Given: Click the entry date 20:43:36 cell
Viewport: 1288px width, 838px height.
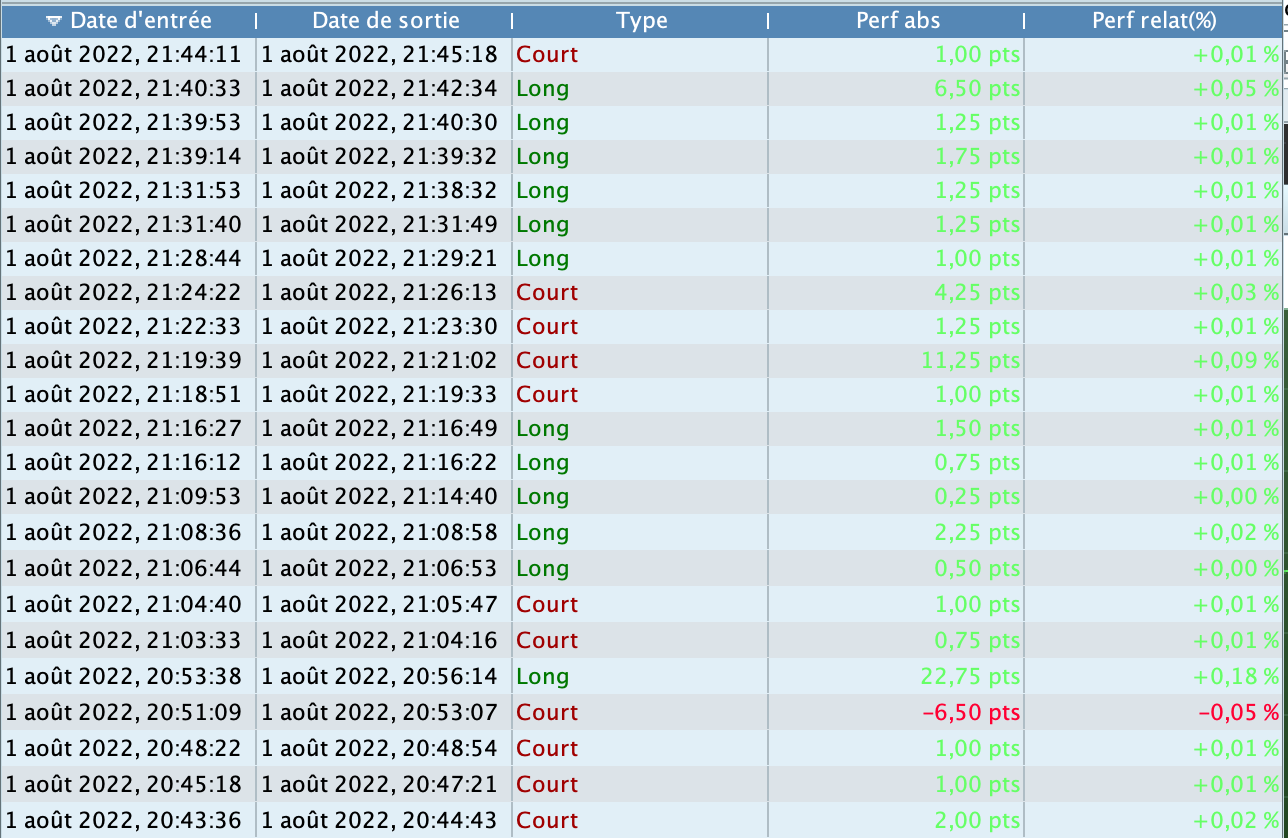Looking at the screenshot, I should pos(124,821).
